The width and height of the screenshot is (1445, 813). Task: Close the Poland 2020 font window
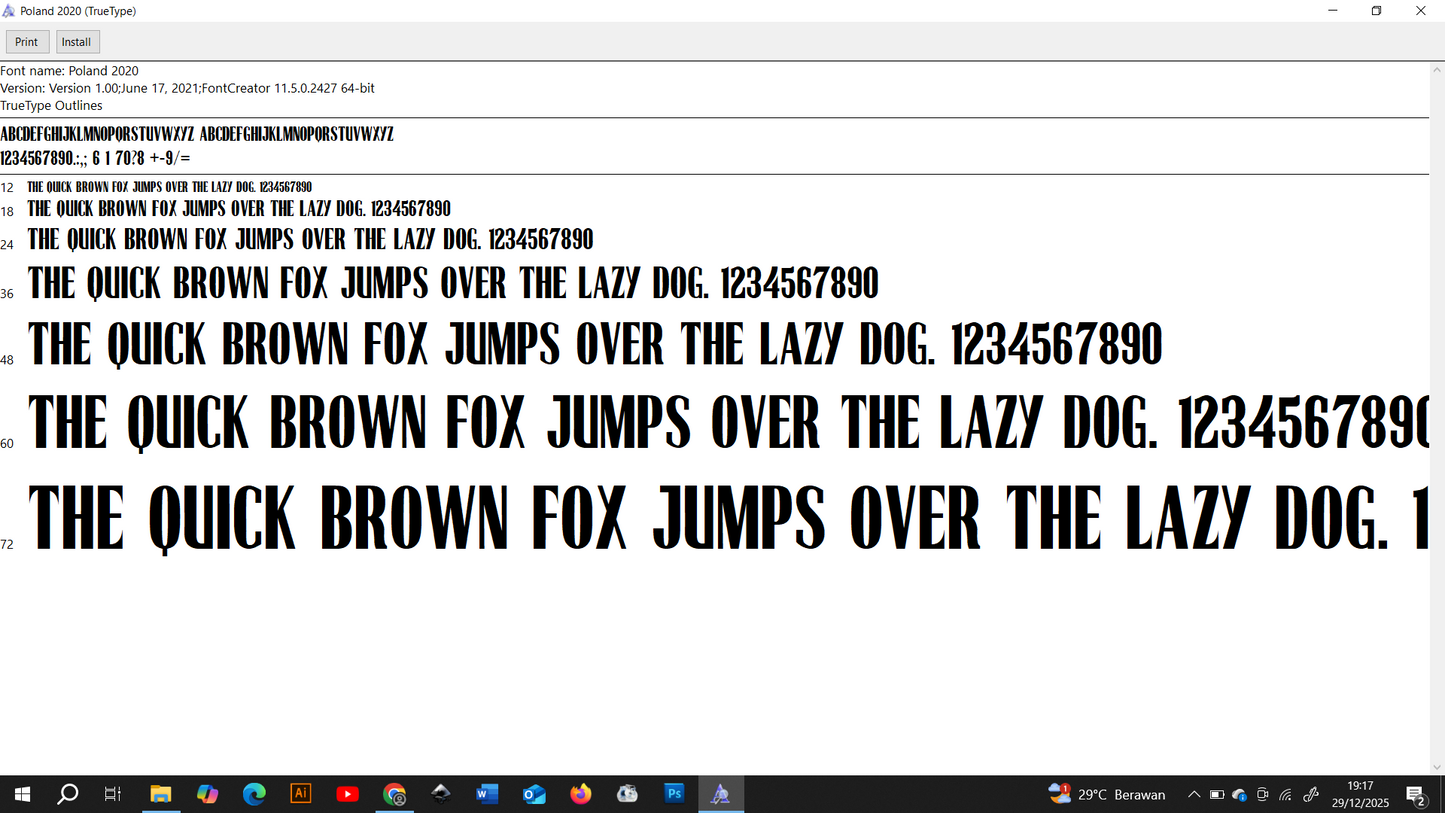(x=1421, y=11)
